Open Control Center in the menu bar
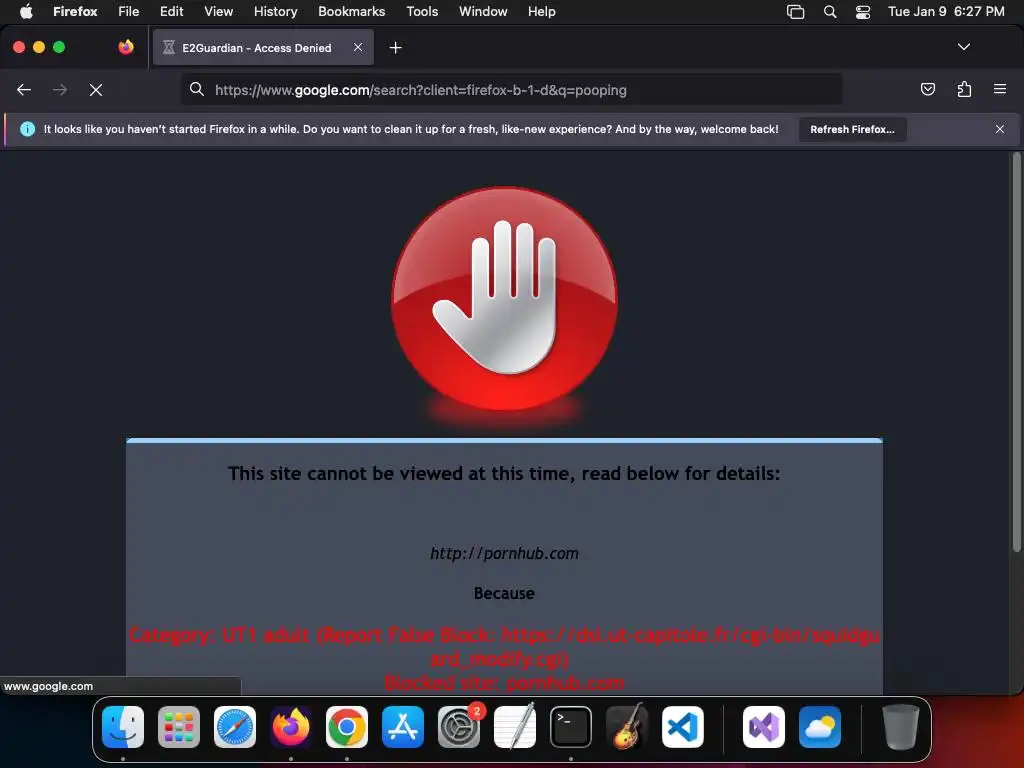 click(863, 12)
